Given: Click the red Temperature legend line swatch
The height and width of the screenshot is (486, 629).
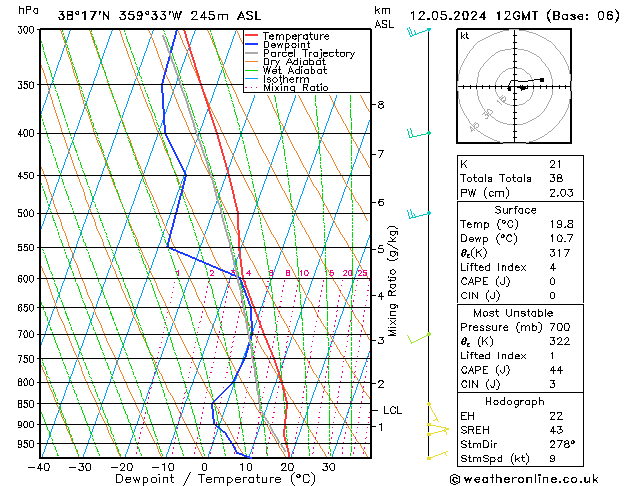Looking at the screenshot, I should (252, 35).
